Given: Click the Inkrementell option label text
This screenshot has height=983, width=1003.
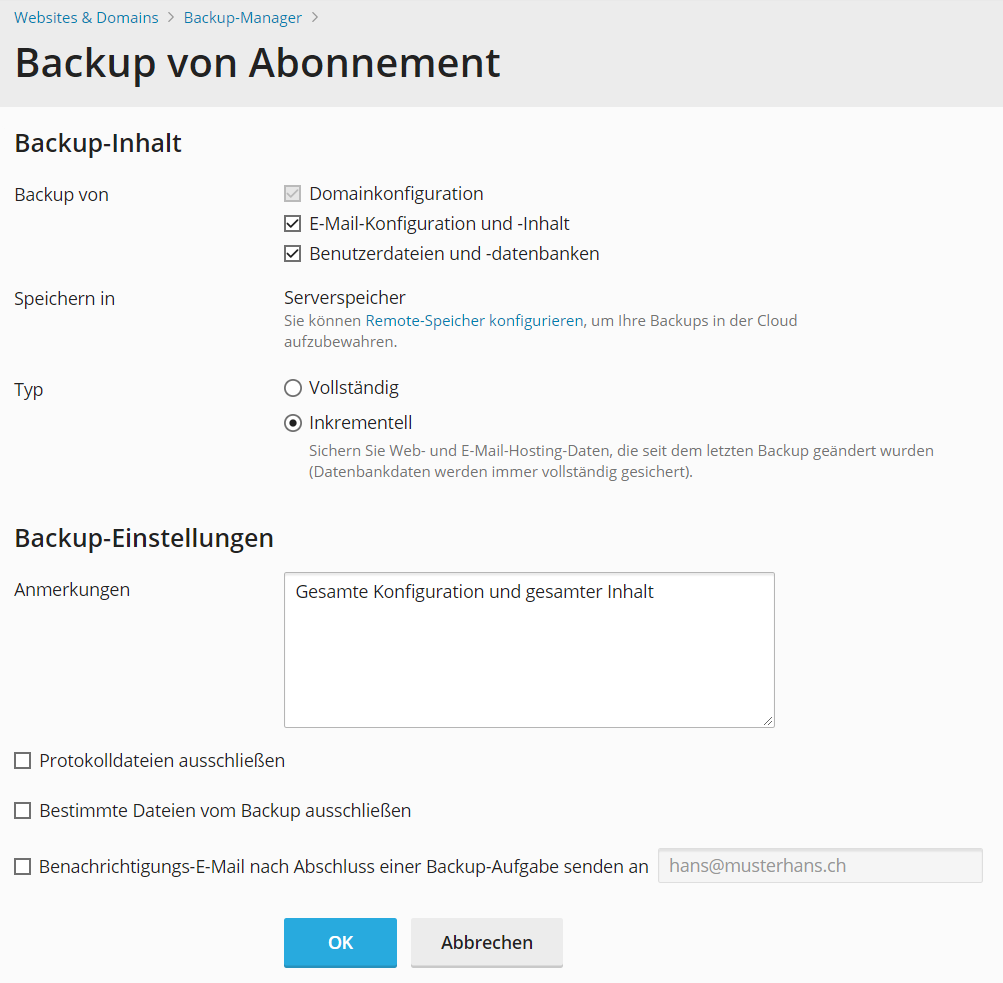Looking at the screenshot, I should pos(360,423).
